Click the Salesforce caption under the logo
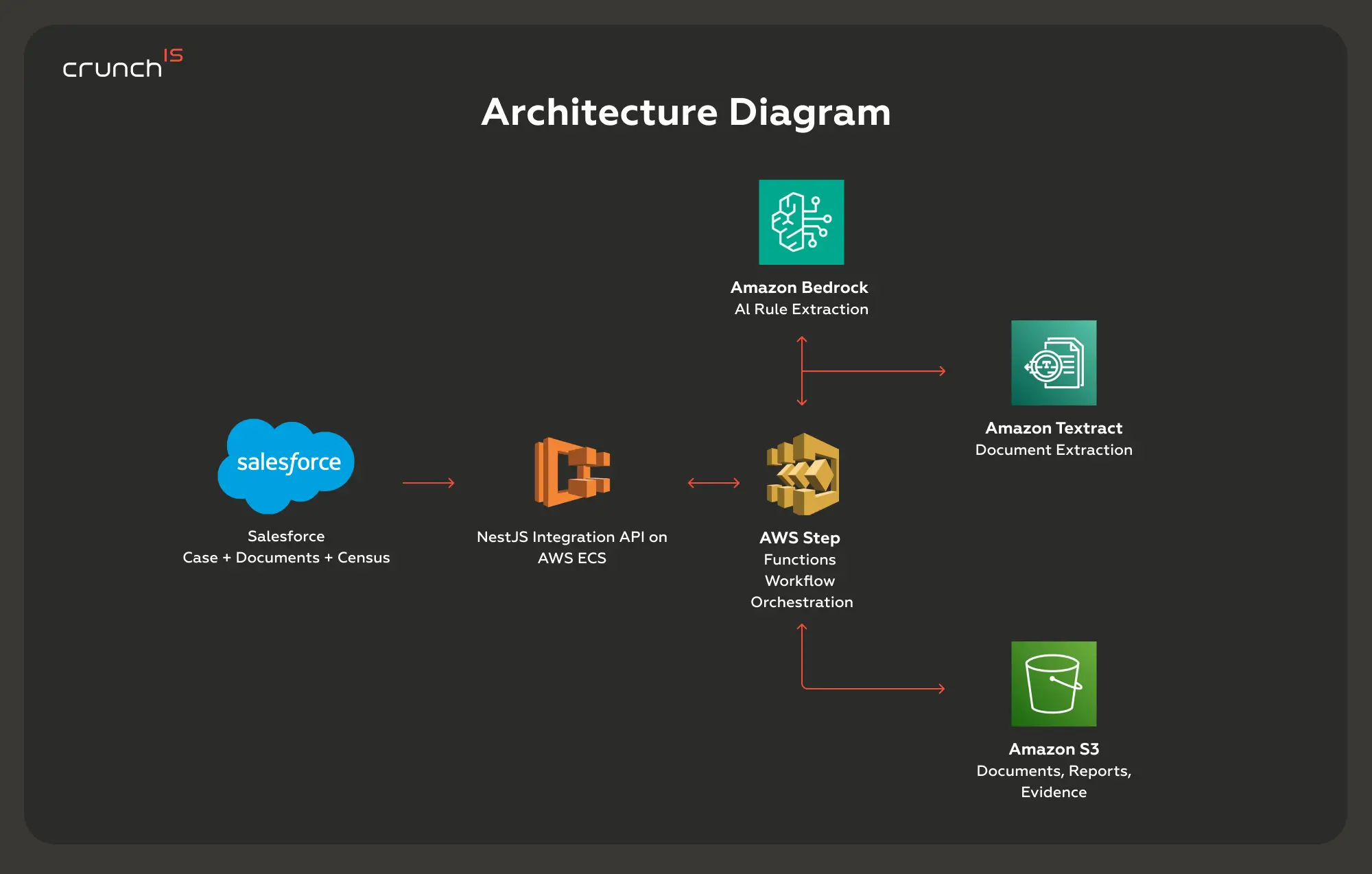Viewport: 1372px width, 874px height. (x=286, y=536)
